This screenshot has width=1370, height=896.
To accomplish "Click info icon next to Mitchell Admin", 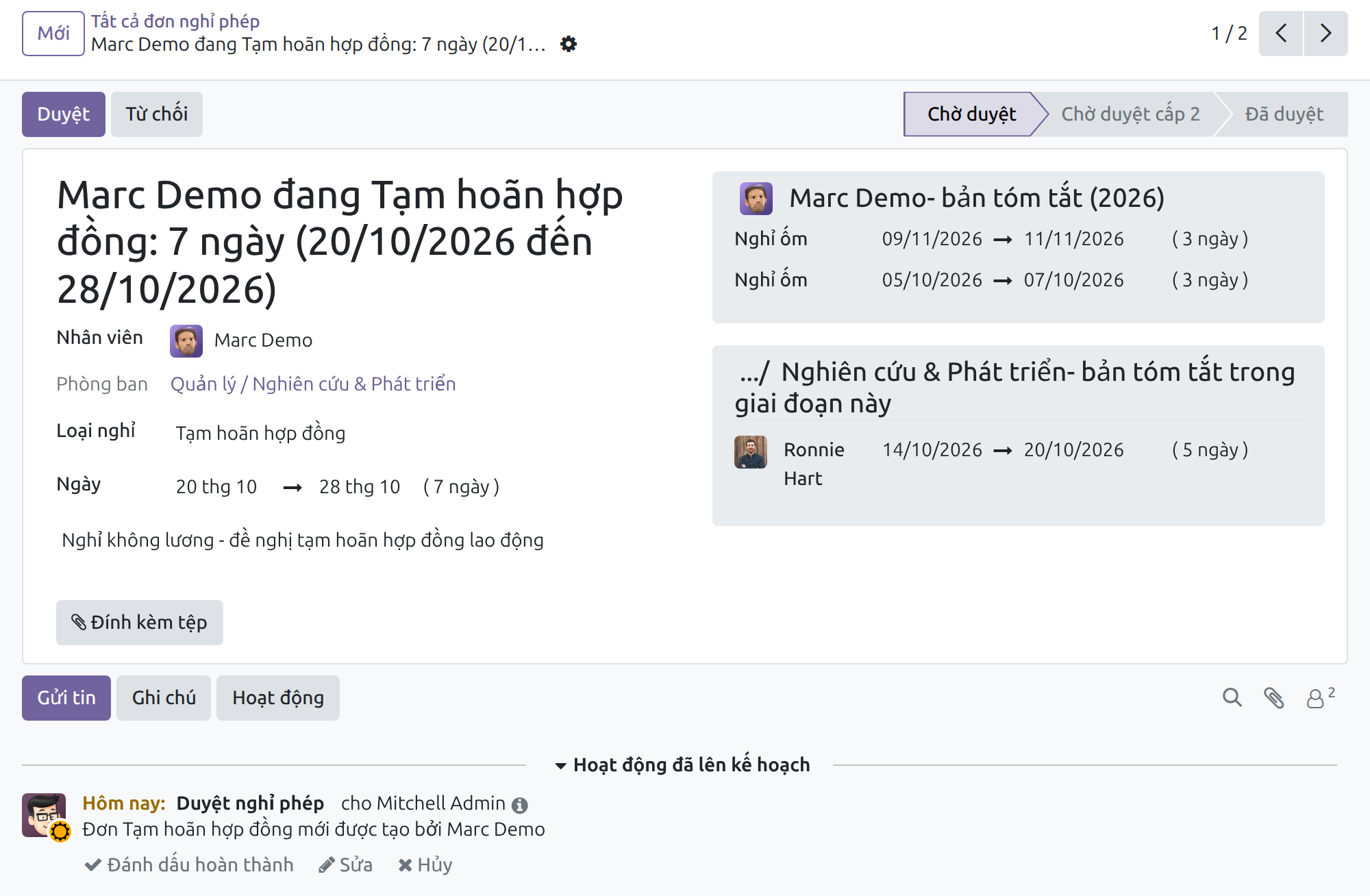I will 520,805.
